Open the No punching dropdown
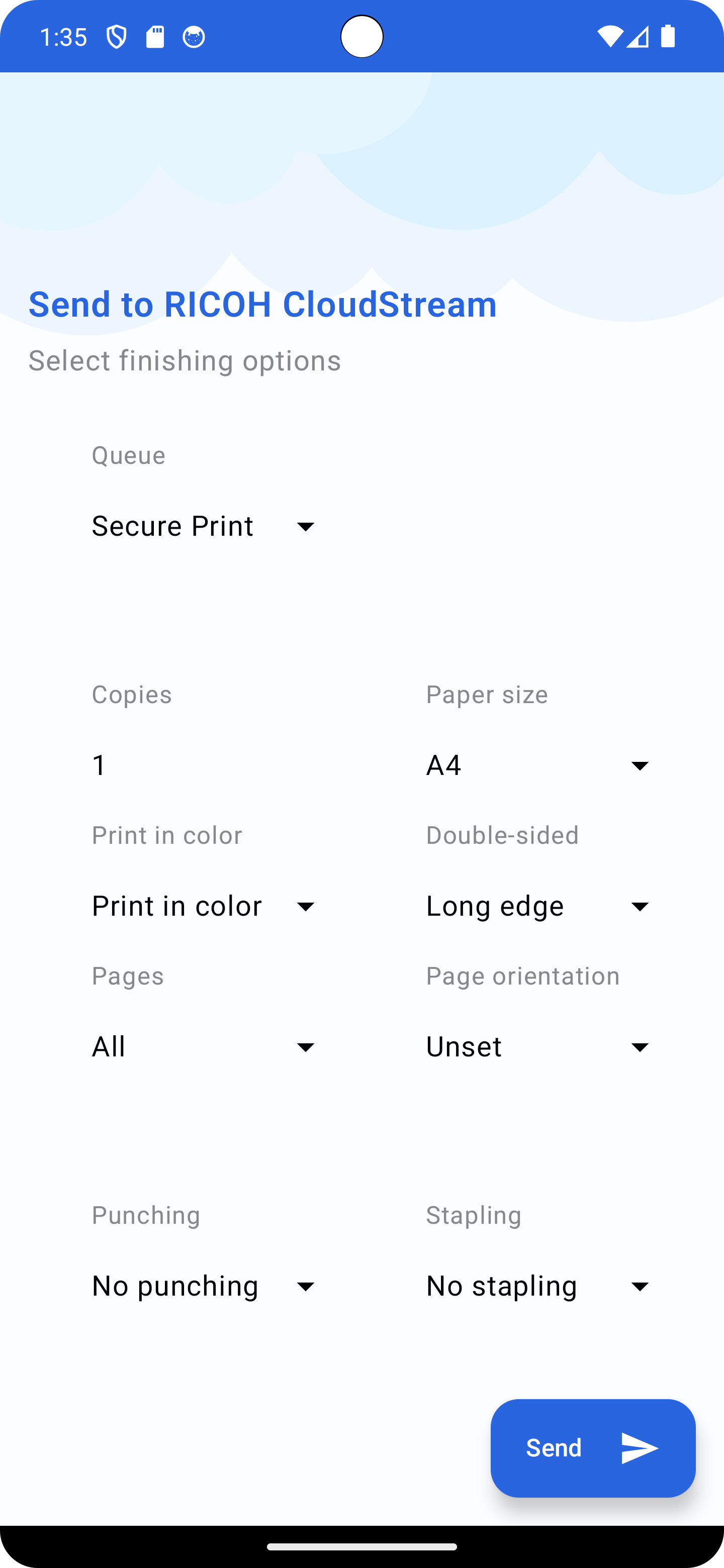The height and width of the screenshot is (1568, 724). 204,1286
